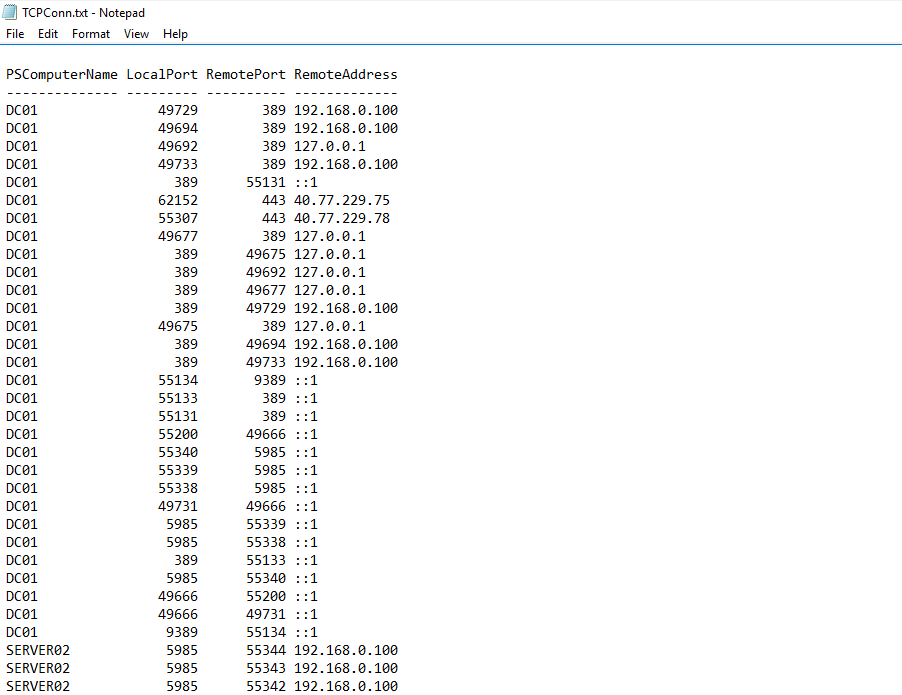Click the RemoteAddress column header text
The image size is (902, 695).
tap(346, 74)
